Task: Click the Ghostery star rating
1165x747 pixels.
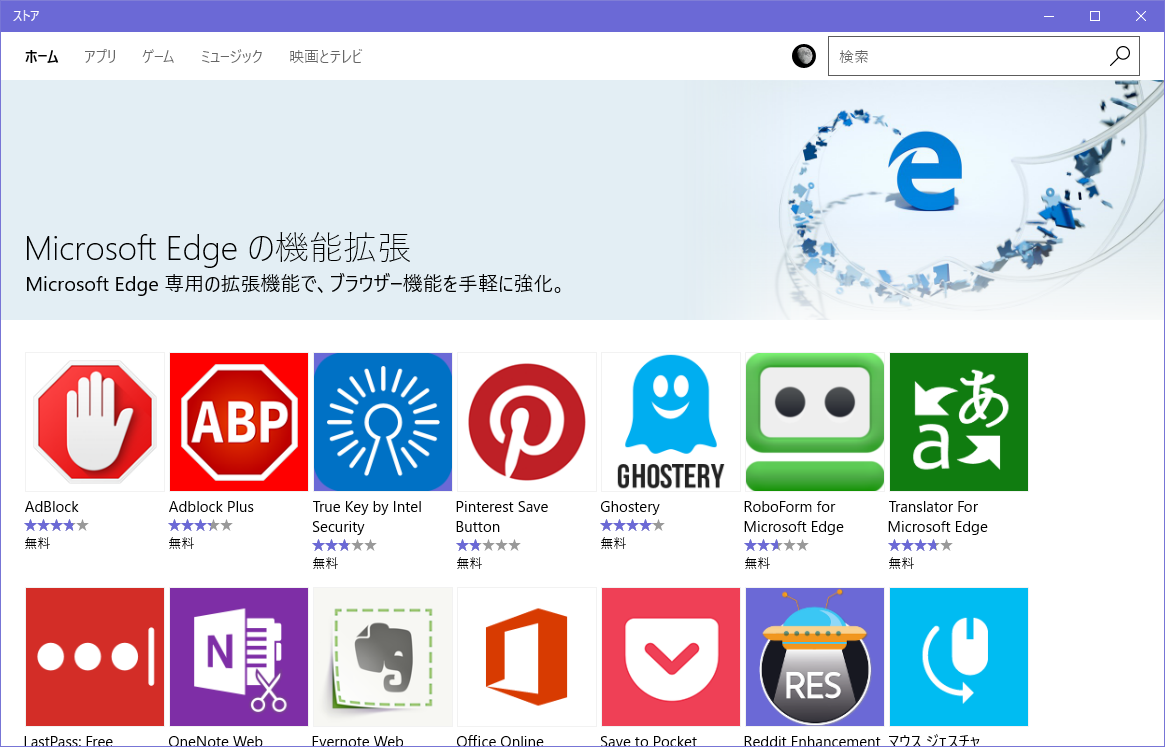Action: pyautogui.click(x=632, y=526)
